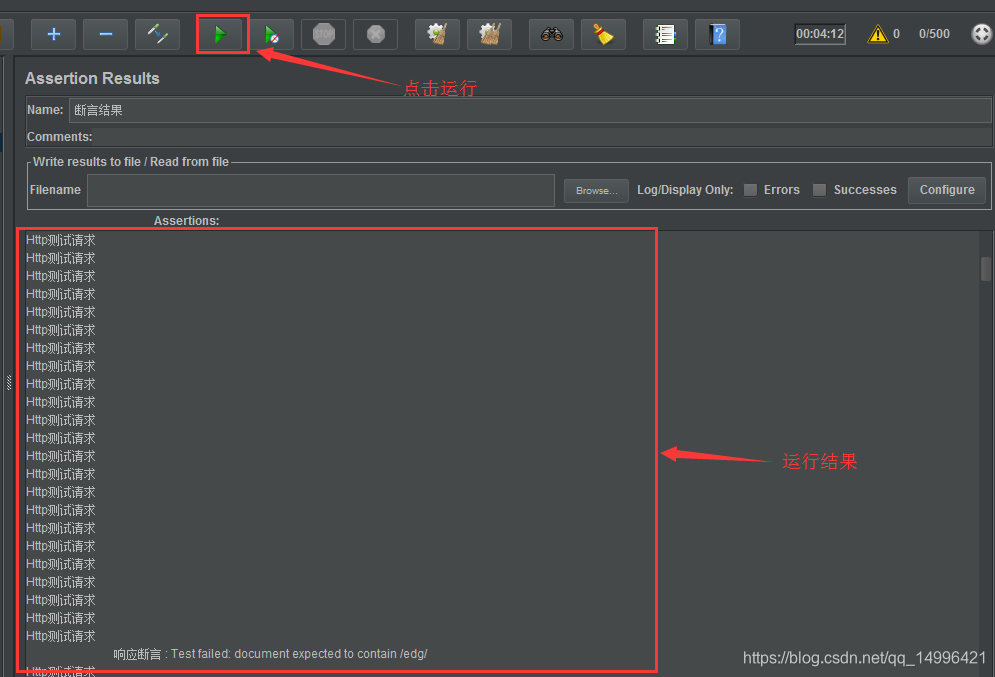Click the Remove (minus) toolbar icon
The image size is (995, 677).
coord(105,34)
